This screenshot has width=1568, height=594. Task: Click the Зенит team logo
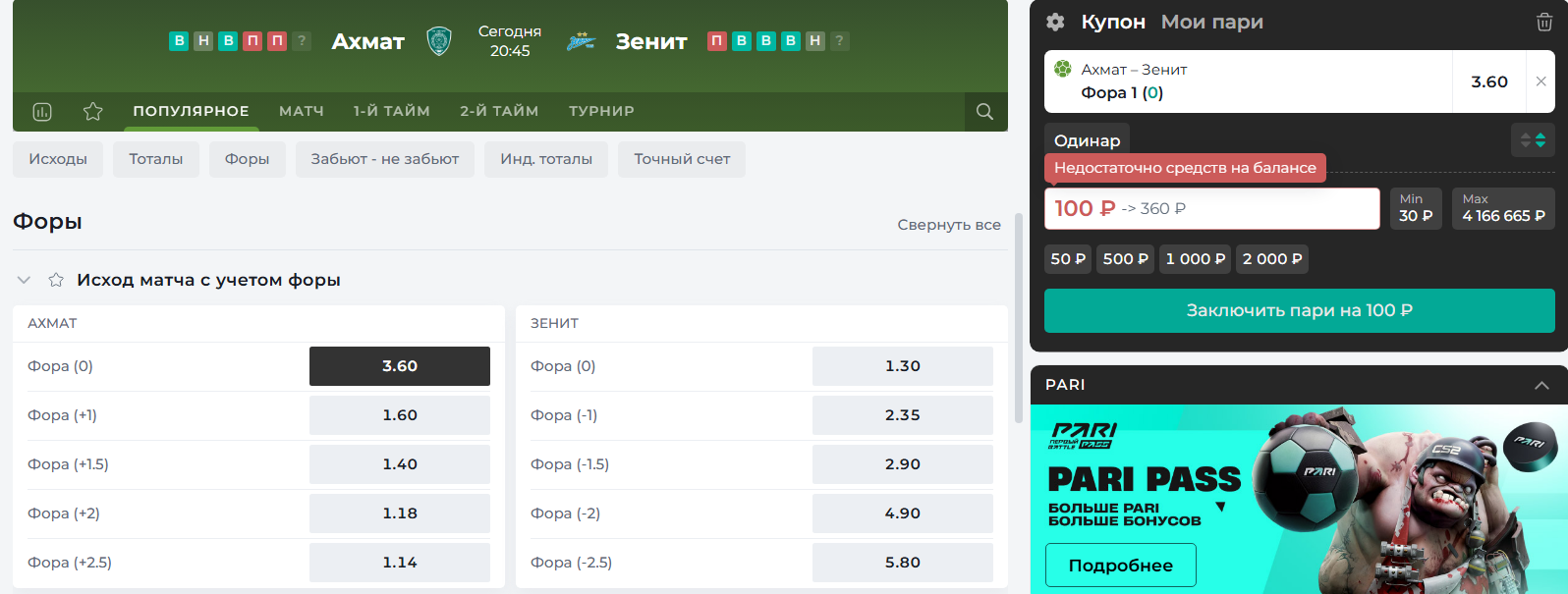pyautogui.click(x=582, y=41)
